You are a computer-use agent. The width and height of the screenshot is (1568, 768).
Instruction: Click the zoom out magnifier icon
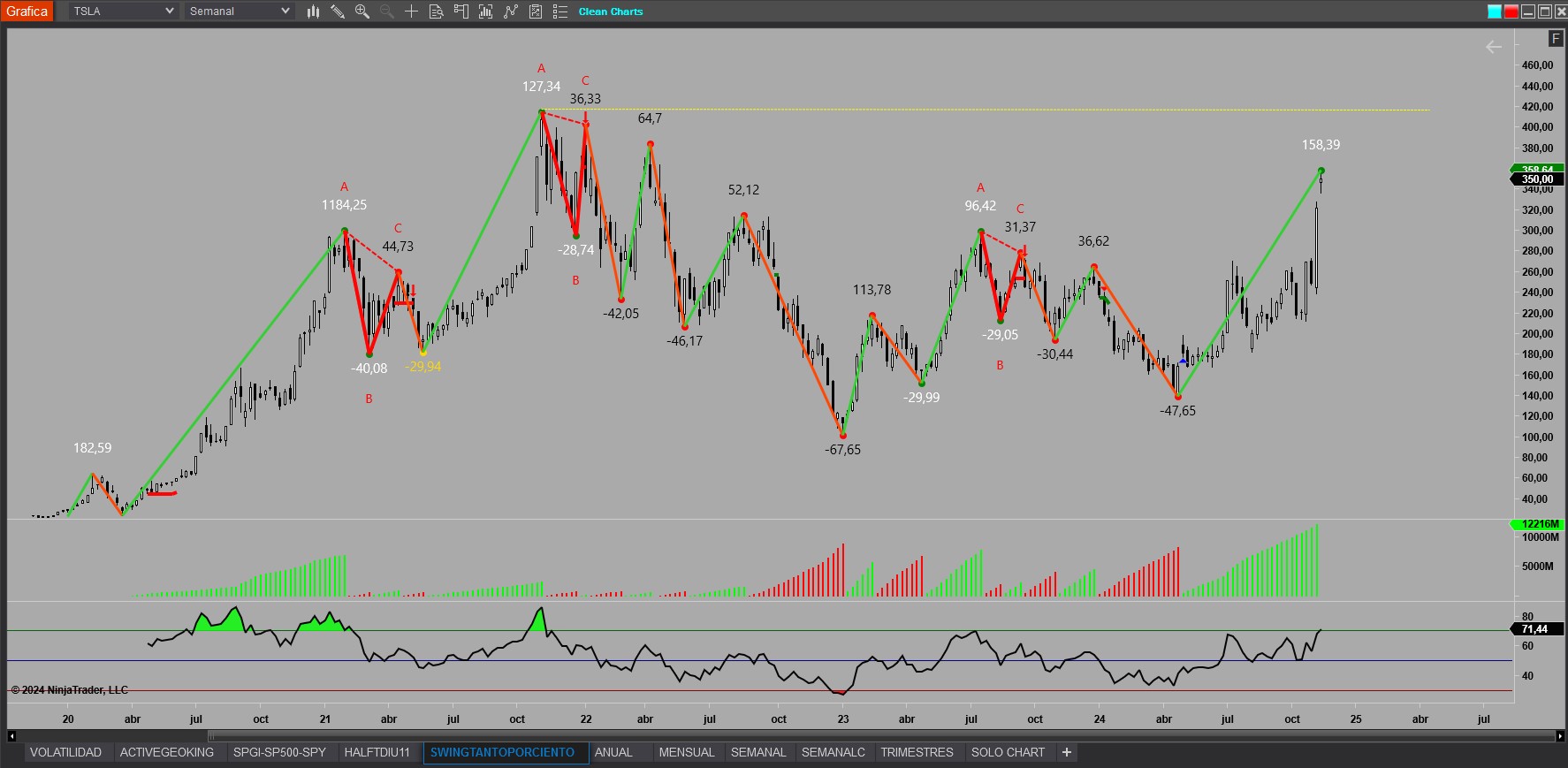tap(387, 11)
